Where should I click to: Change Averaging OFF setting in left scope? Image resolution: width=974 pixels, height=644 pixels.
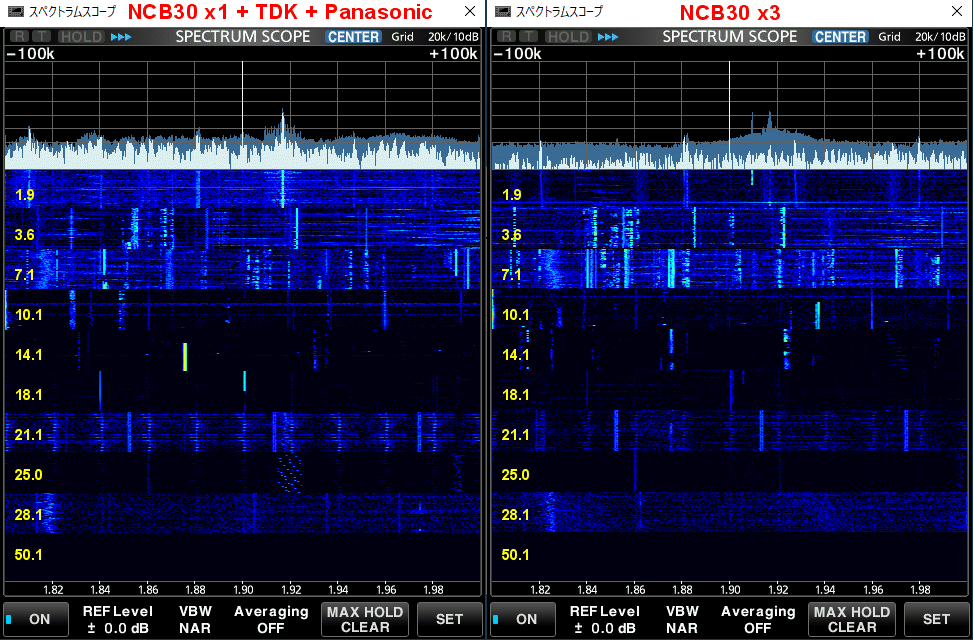(271, 619)
